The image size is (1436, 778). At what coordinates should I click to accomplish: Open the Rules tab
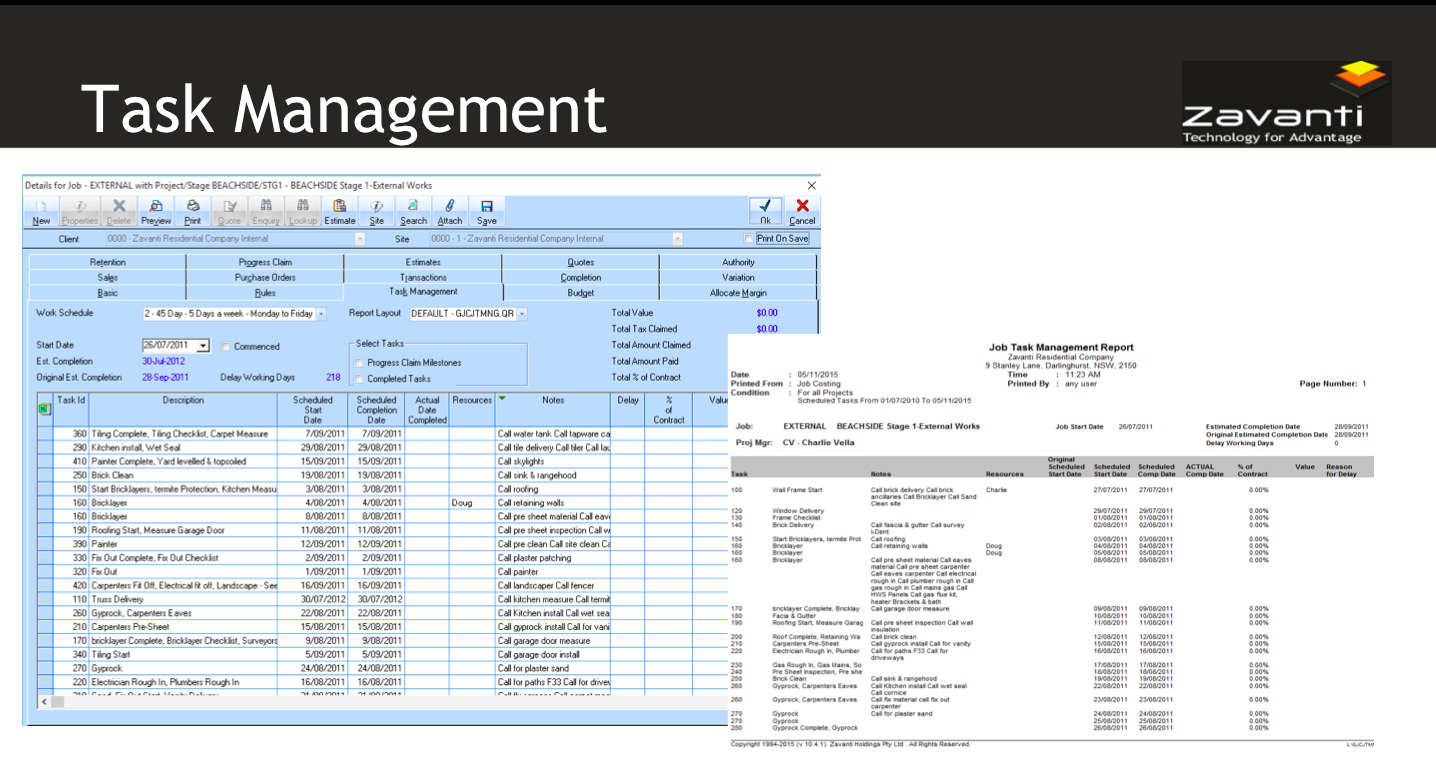[265, 293]
